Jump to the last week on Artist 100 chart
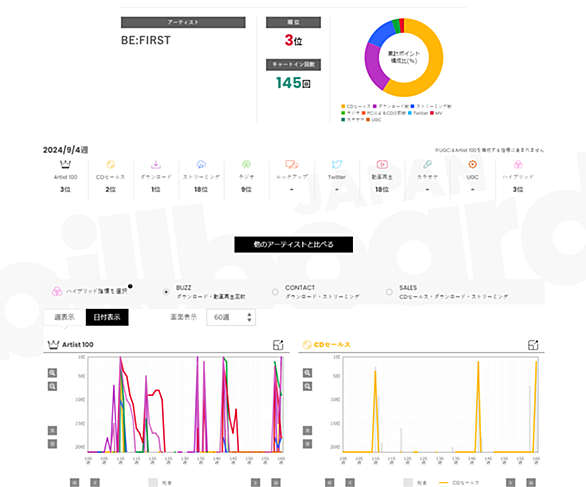The image size is (586, 487). (x=276, y=483)
